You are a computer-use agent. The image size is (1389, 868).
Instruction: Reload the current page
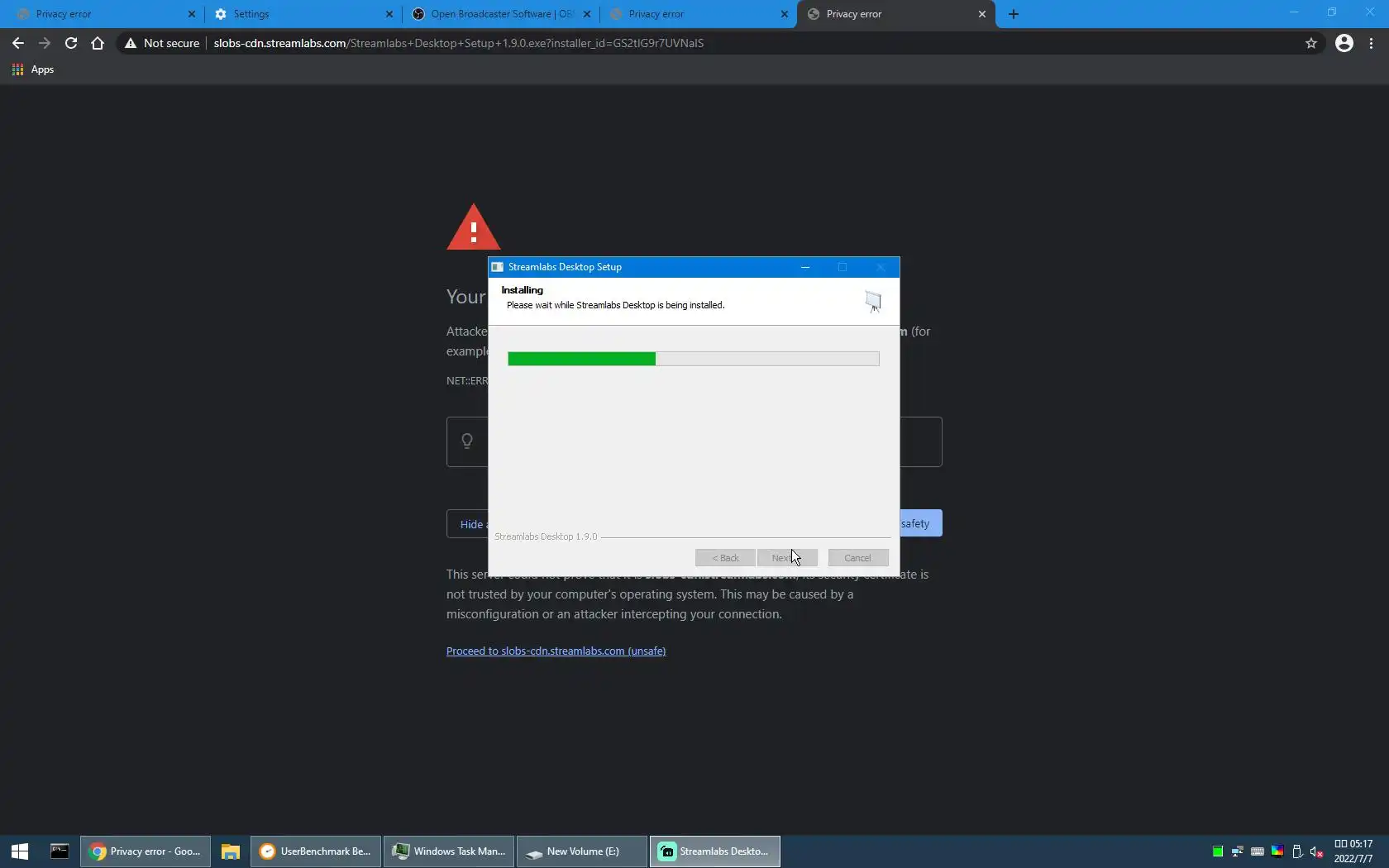tap(71, 43)
